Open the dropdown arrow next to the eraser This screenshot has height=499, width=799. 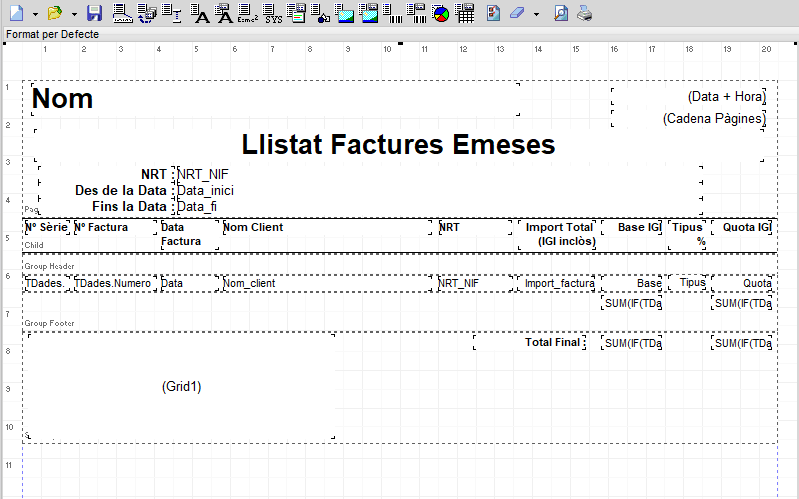pos(536,14)
